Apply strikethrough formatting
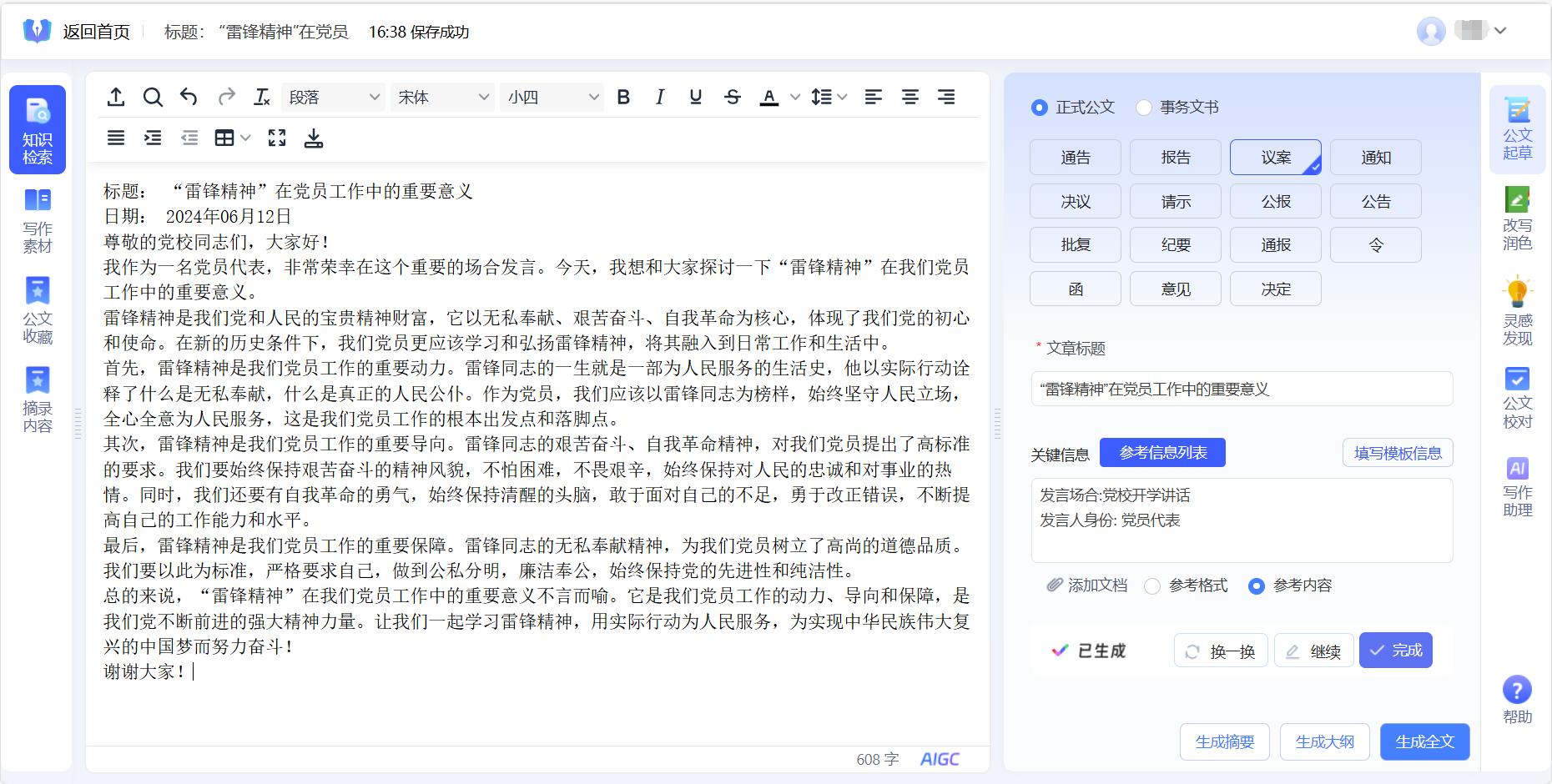Image resolution: width=1552 pixels, height=784 pixels. [733, 98]
